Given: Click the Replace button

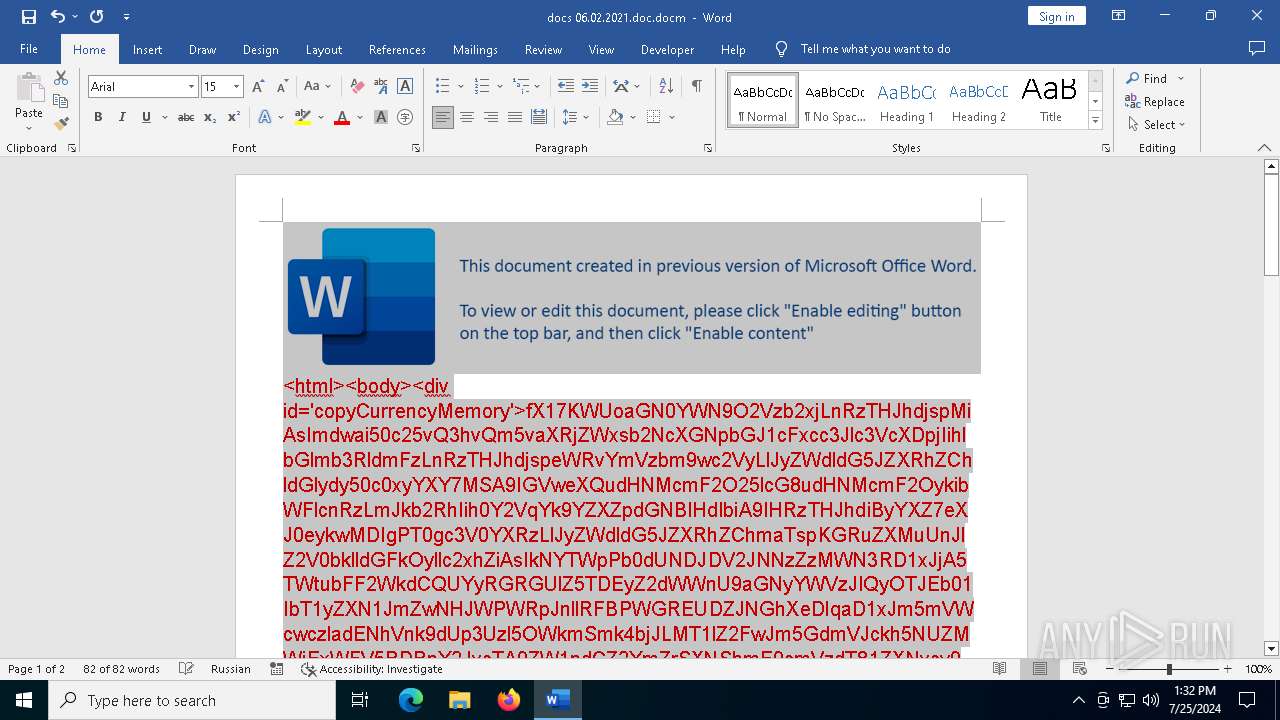Looking at the screenshot, I should tap(1156, 102).
